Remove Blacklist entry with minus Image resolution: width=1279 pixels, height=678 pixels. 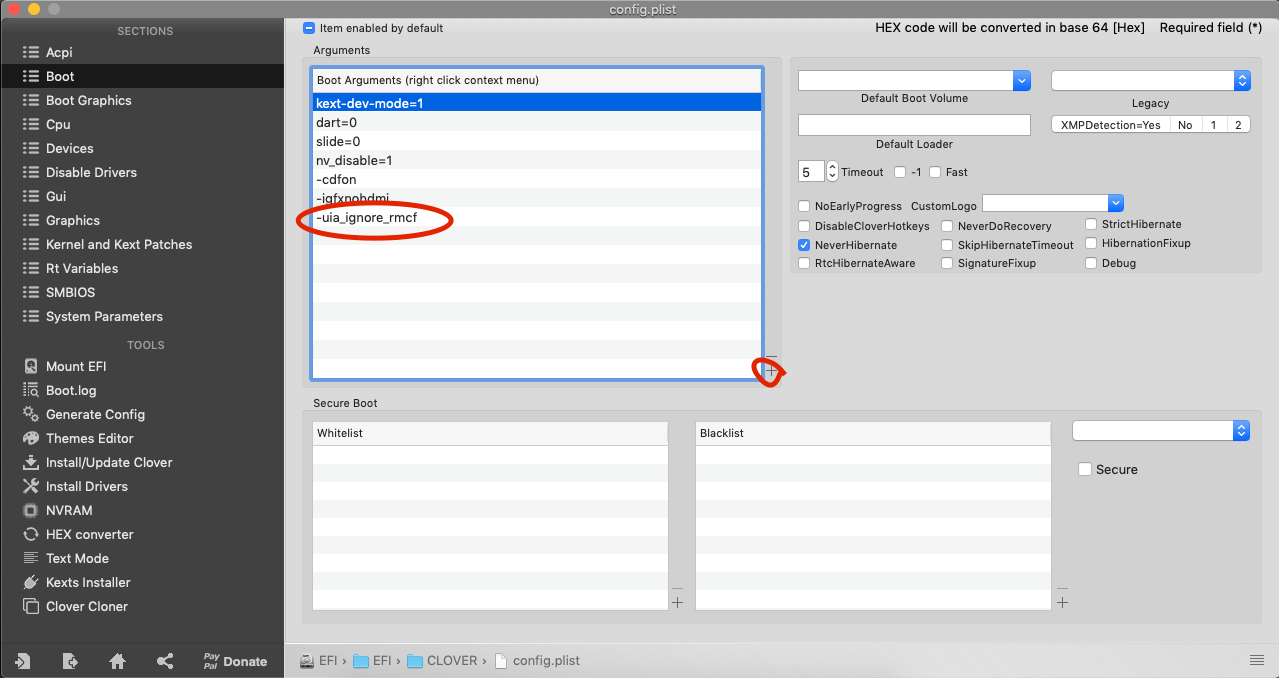coord(1062,588)
